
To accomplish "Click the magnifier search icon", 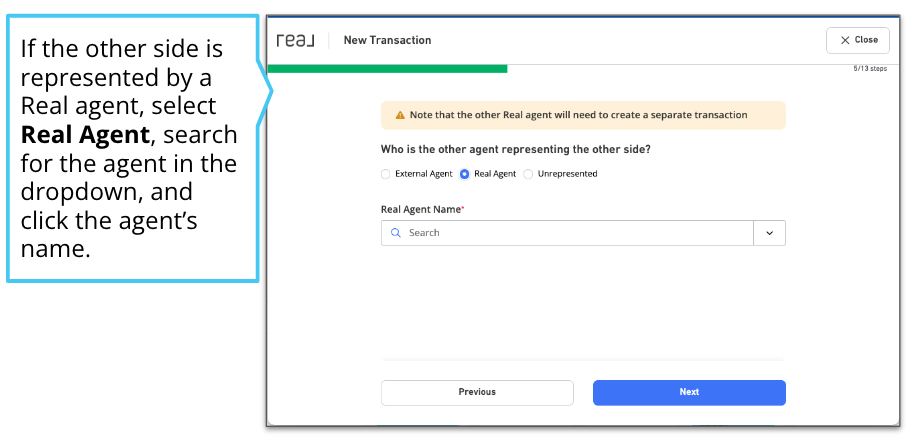I will 396,233.
